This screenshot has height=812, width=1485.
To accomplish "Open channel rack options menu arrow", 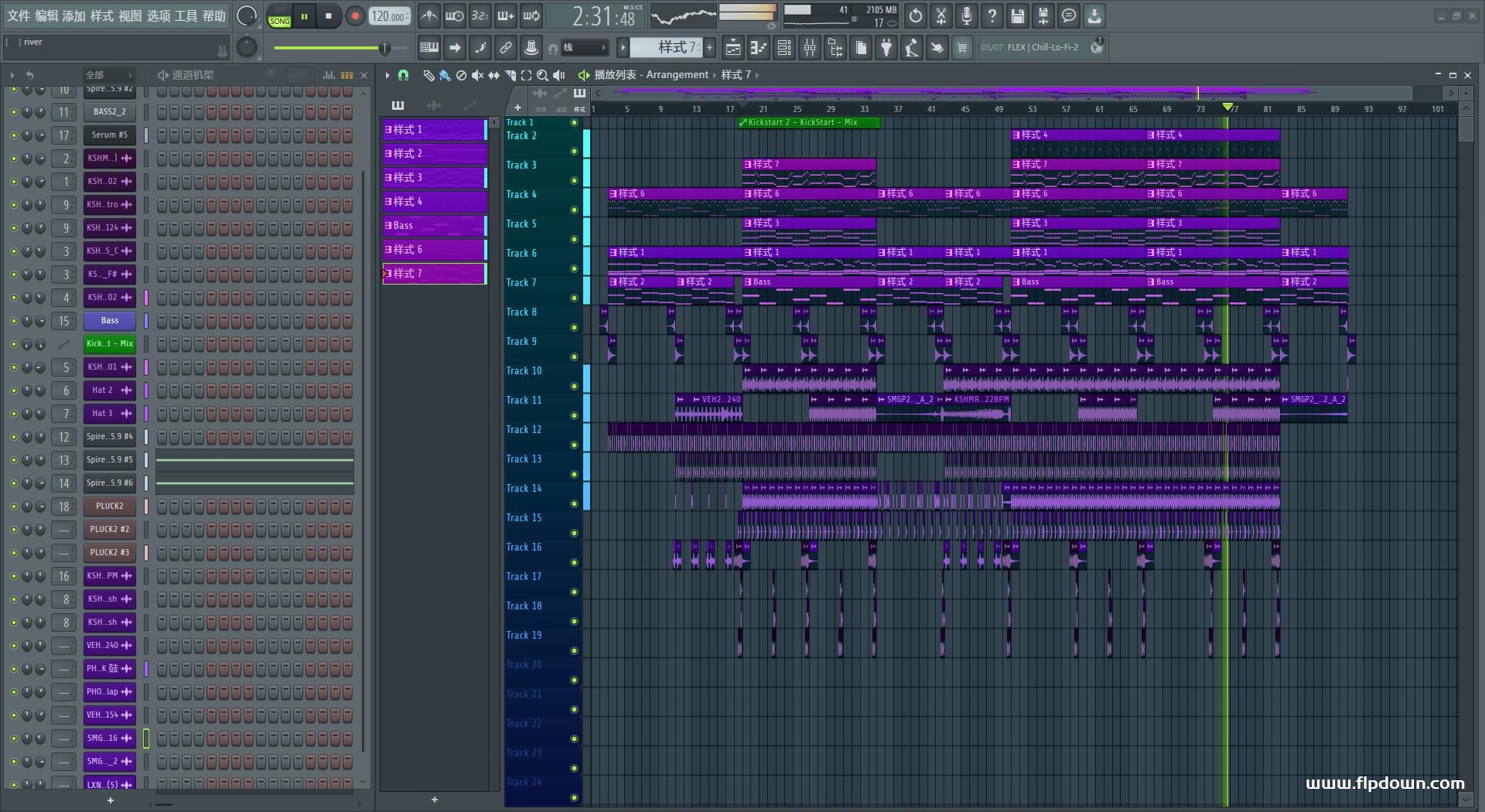I will coord(12,75).
